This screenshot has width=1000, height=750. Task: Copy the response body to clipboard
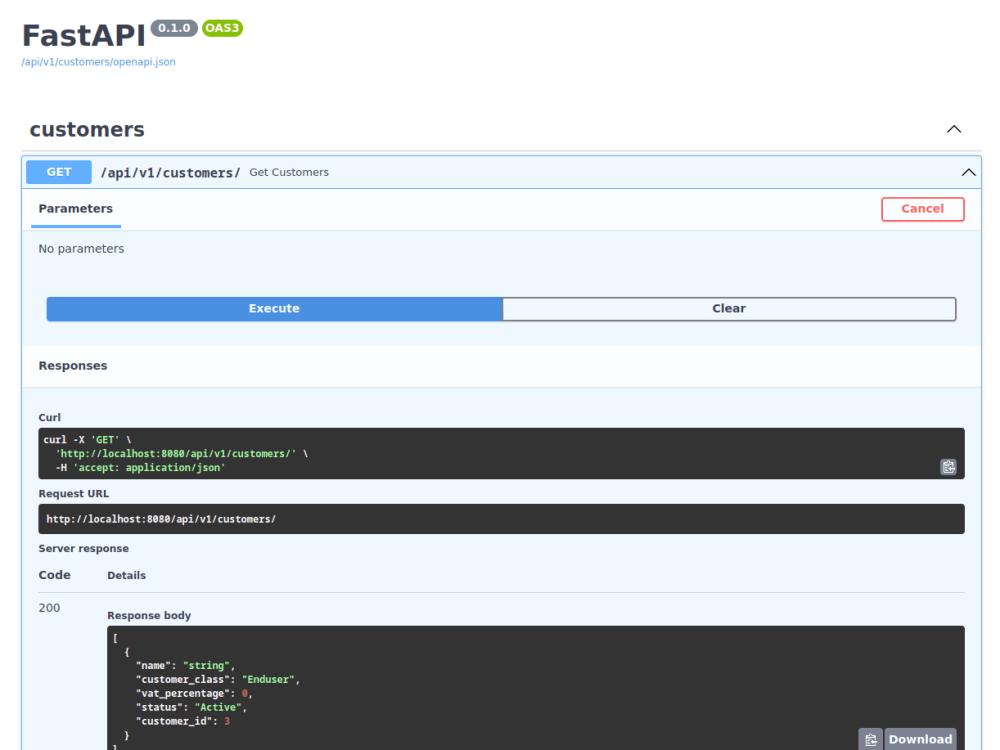pos(869,738)
